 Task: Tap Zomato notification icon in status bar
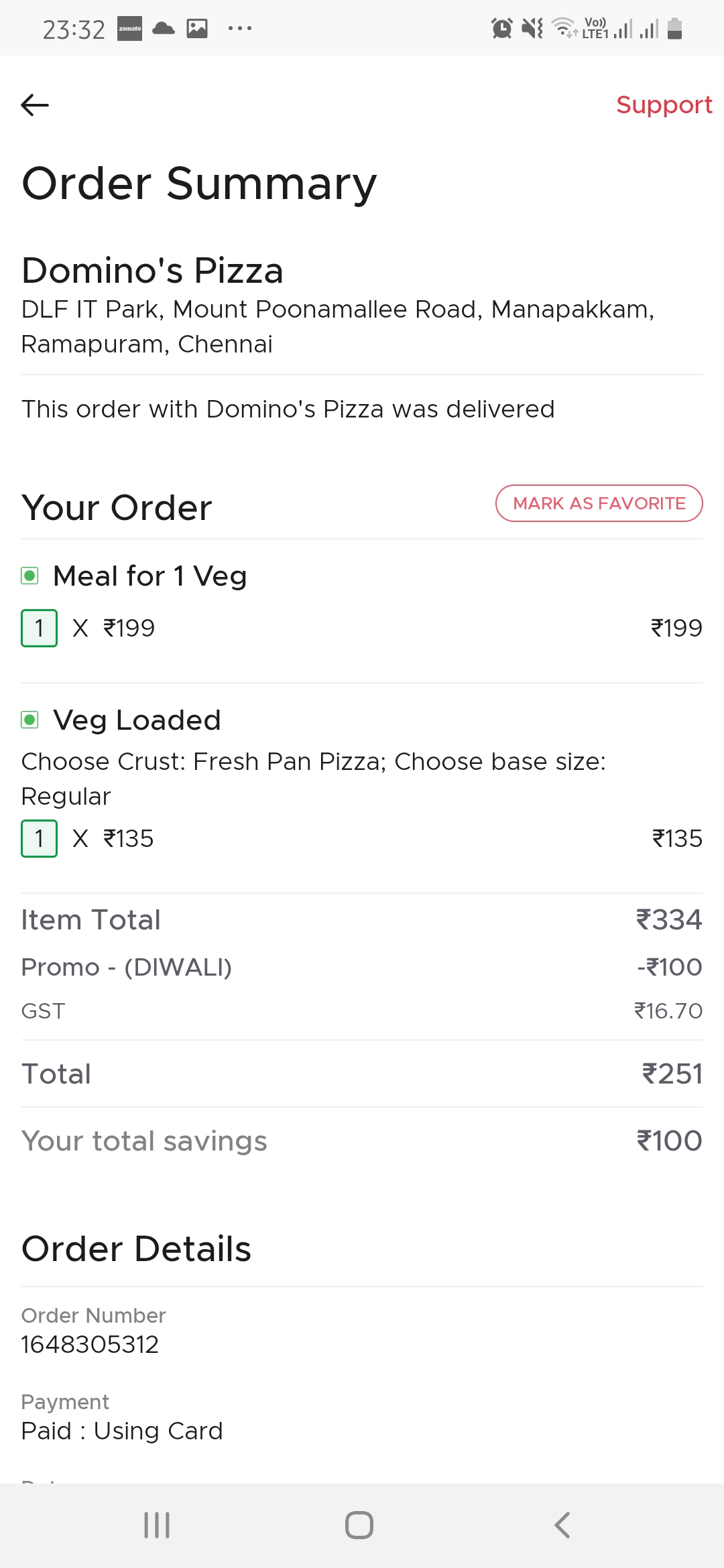[129, 29]
